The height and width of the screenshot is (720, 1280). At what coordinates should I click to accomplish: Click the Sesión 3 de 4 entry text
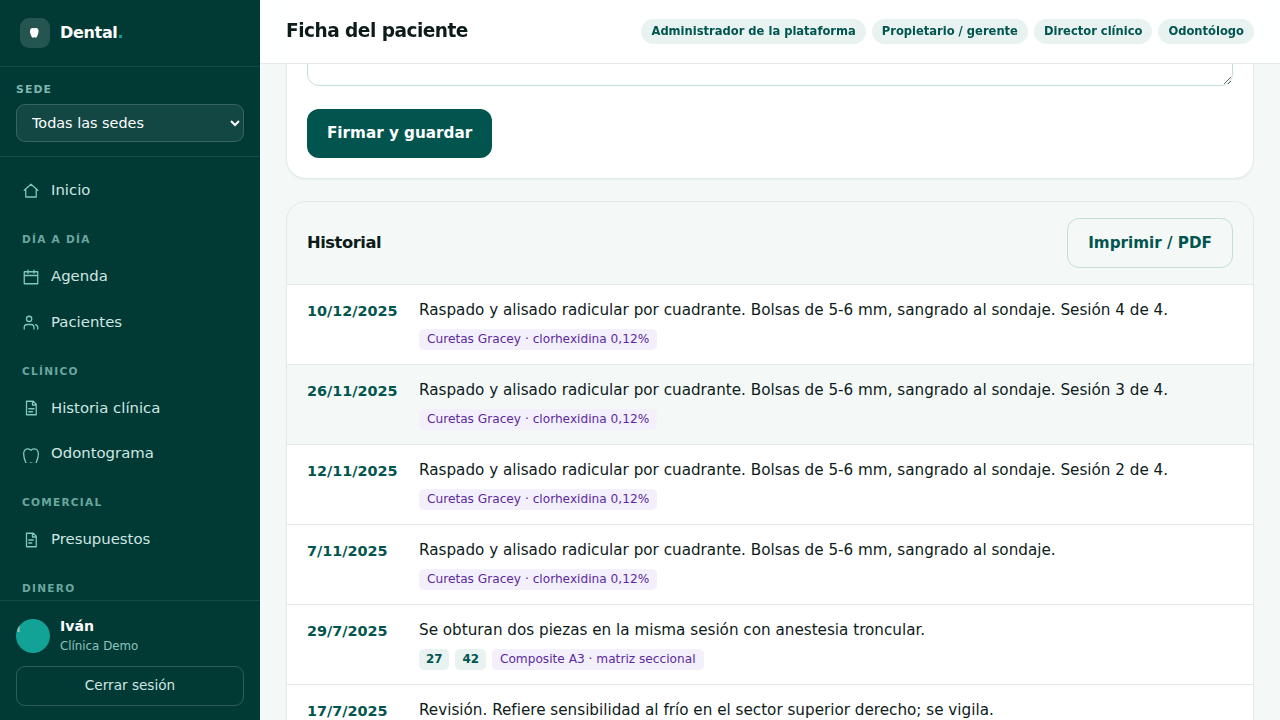point(793,390)
